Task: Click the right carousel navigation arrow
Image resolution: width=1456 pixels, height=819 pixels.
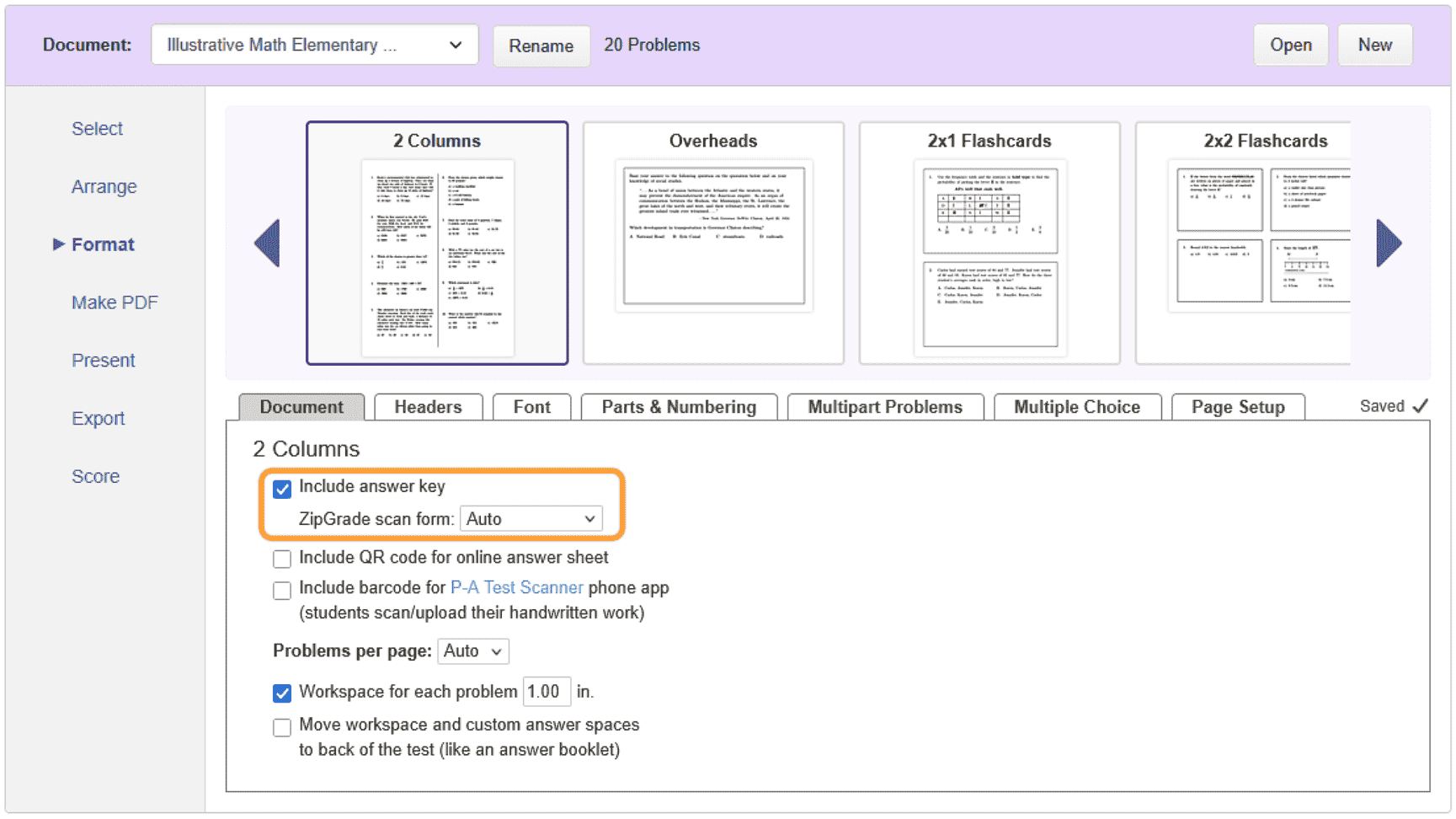Action: point(1389,243)
